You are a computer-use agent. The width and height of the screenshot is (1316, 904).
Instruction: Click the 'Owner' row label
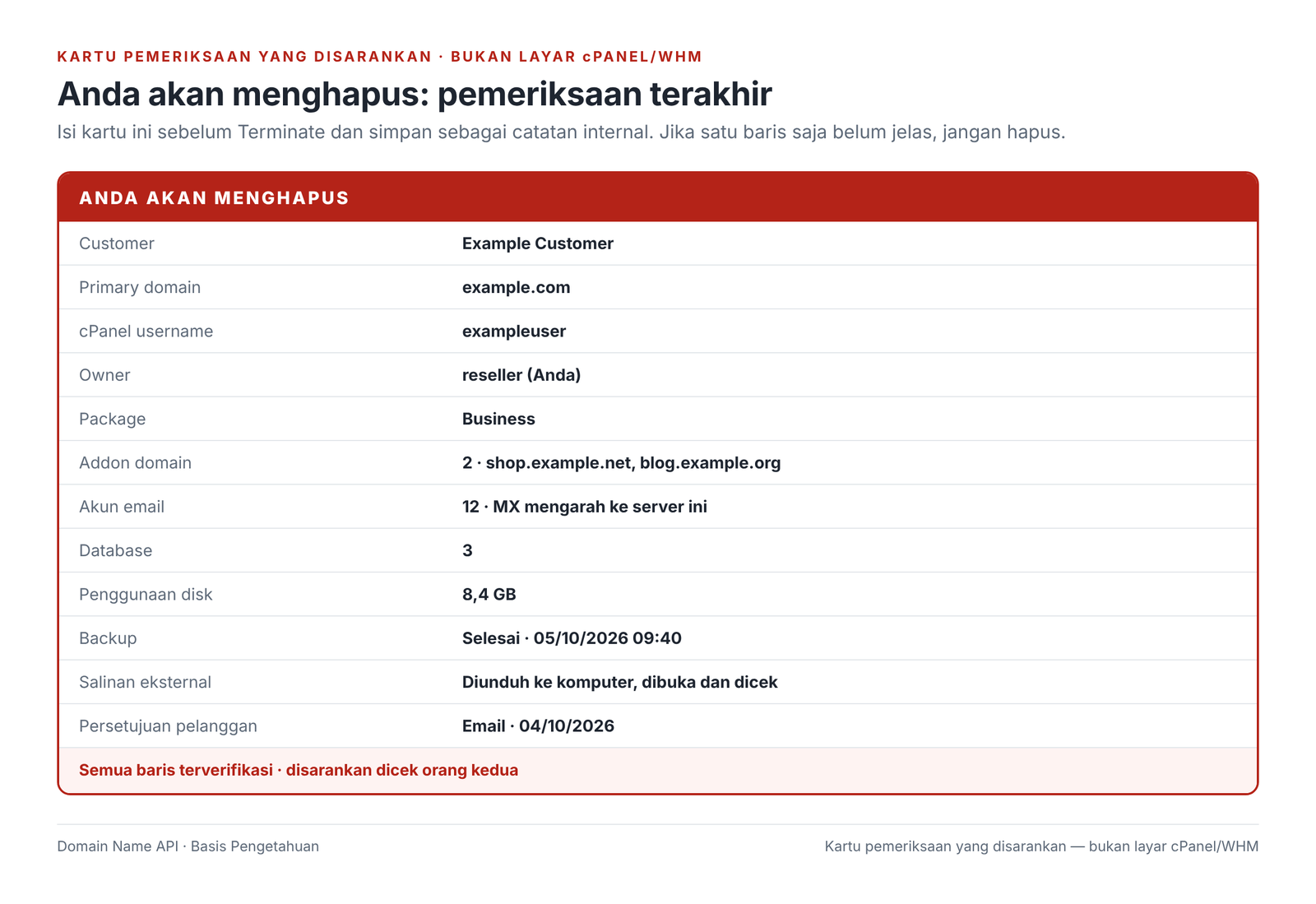pyautogui.click(x=104, y=375)
